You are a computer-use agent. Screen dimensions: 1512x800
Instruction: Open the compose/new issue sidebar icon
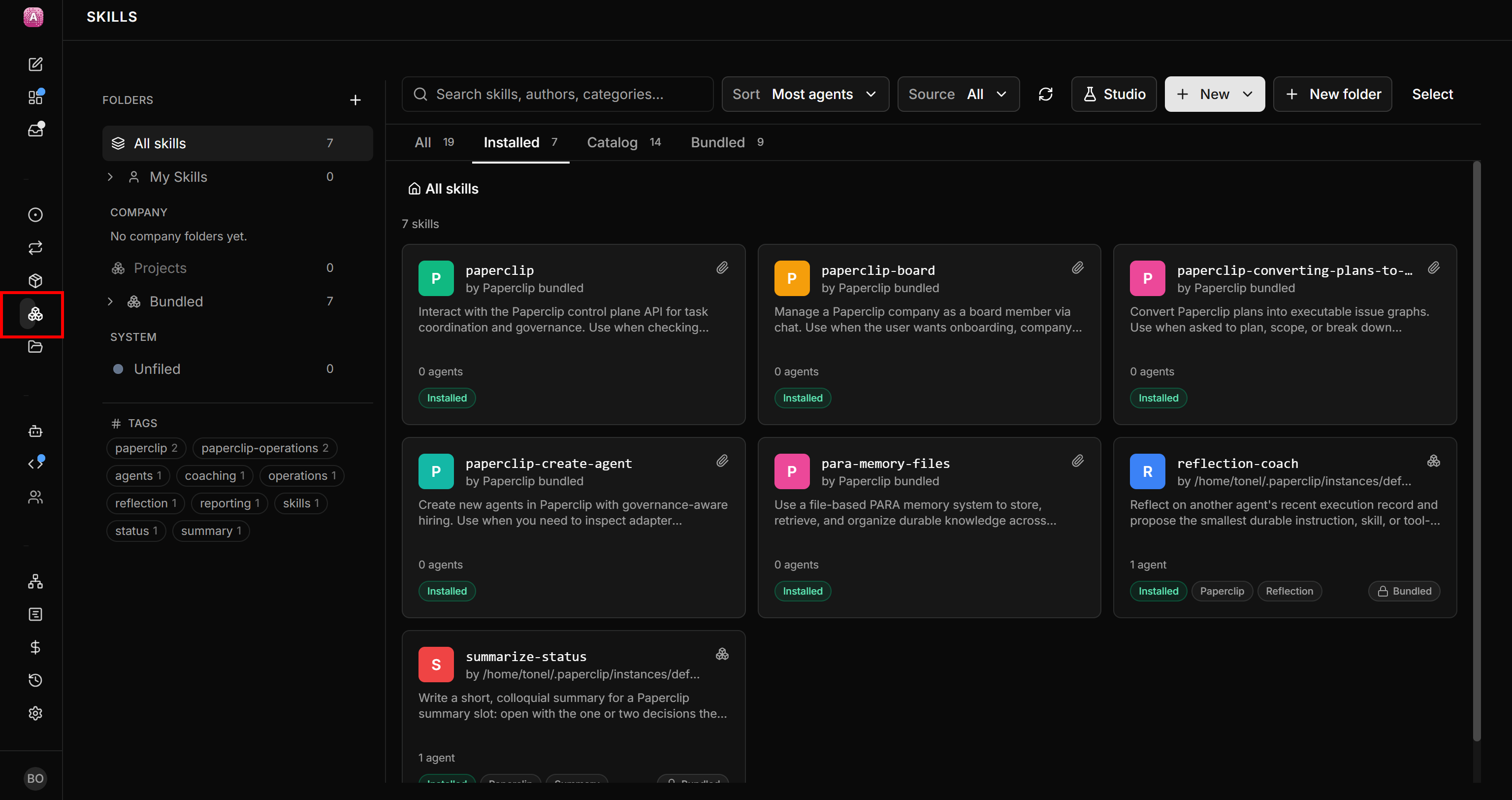click(x=35, y=64)
